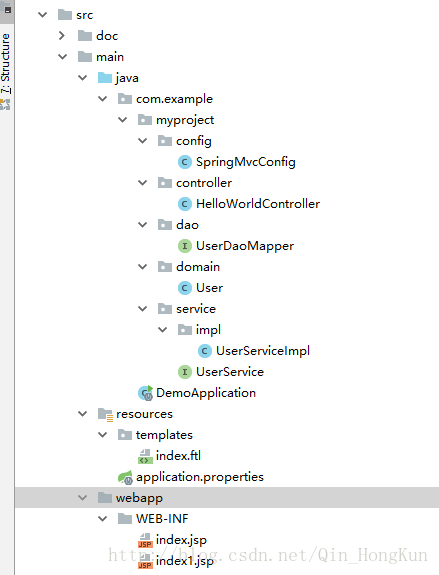Collapse the myproject package chevron

(x=122, y=120)
